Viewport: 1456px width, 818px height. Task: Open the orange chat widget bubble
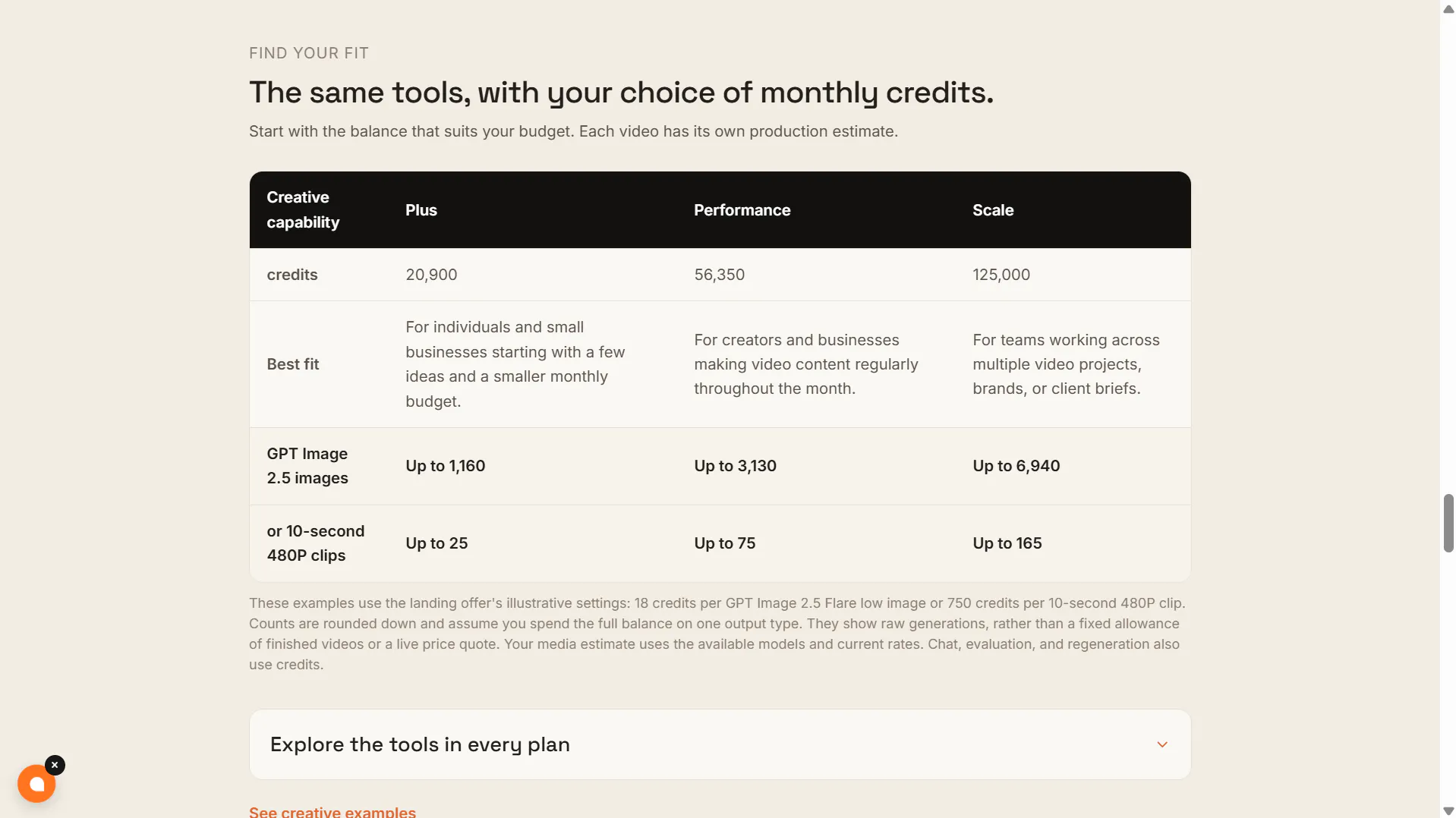[x=36, y=784]
